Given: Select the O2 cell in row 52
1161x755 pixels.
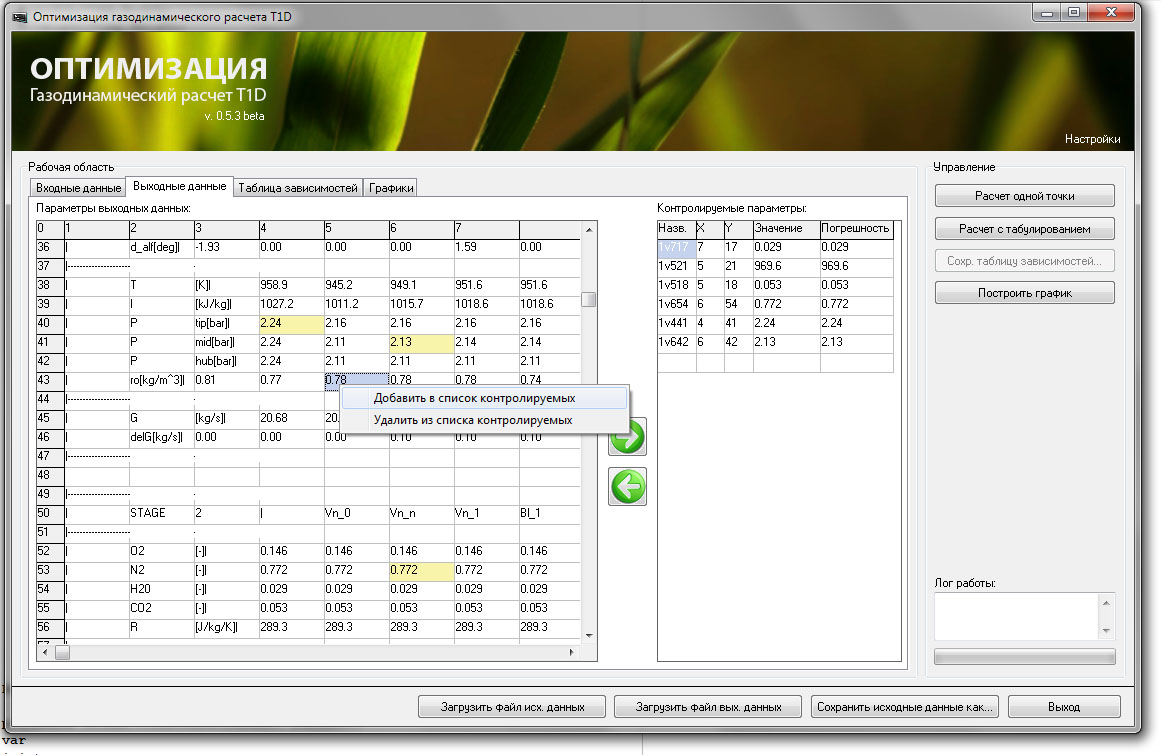Looking at the screenshot, I should click(161, 551).
